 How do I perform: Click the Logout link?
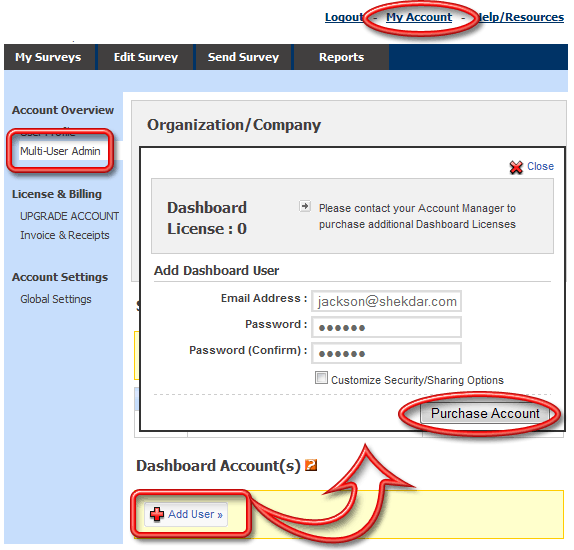point(344,17)
